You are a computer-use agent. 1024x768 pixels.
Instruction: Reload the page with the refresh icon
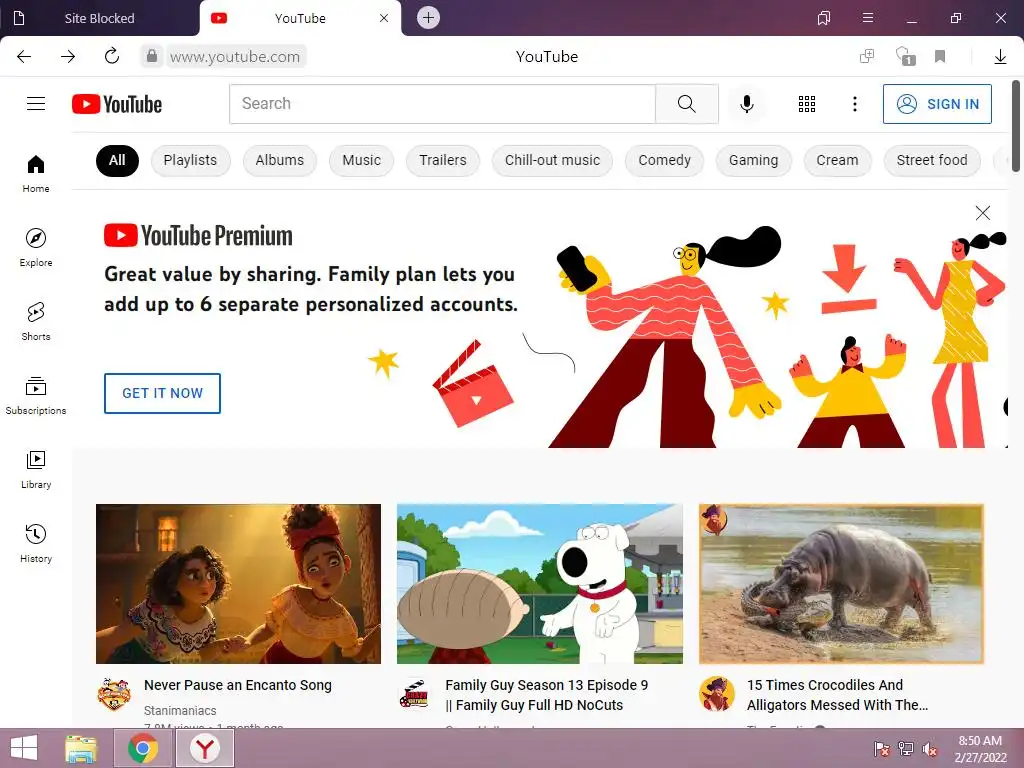point(112,56)
